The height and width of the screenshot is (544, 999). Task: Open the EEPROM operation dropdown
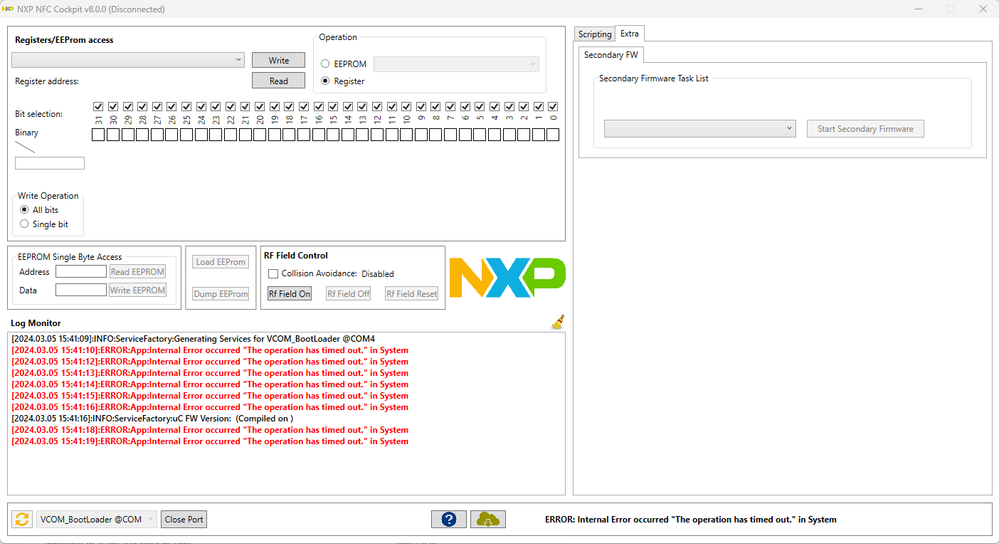[x=456, y=64]
